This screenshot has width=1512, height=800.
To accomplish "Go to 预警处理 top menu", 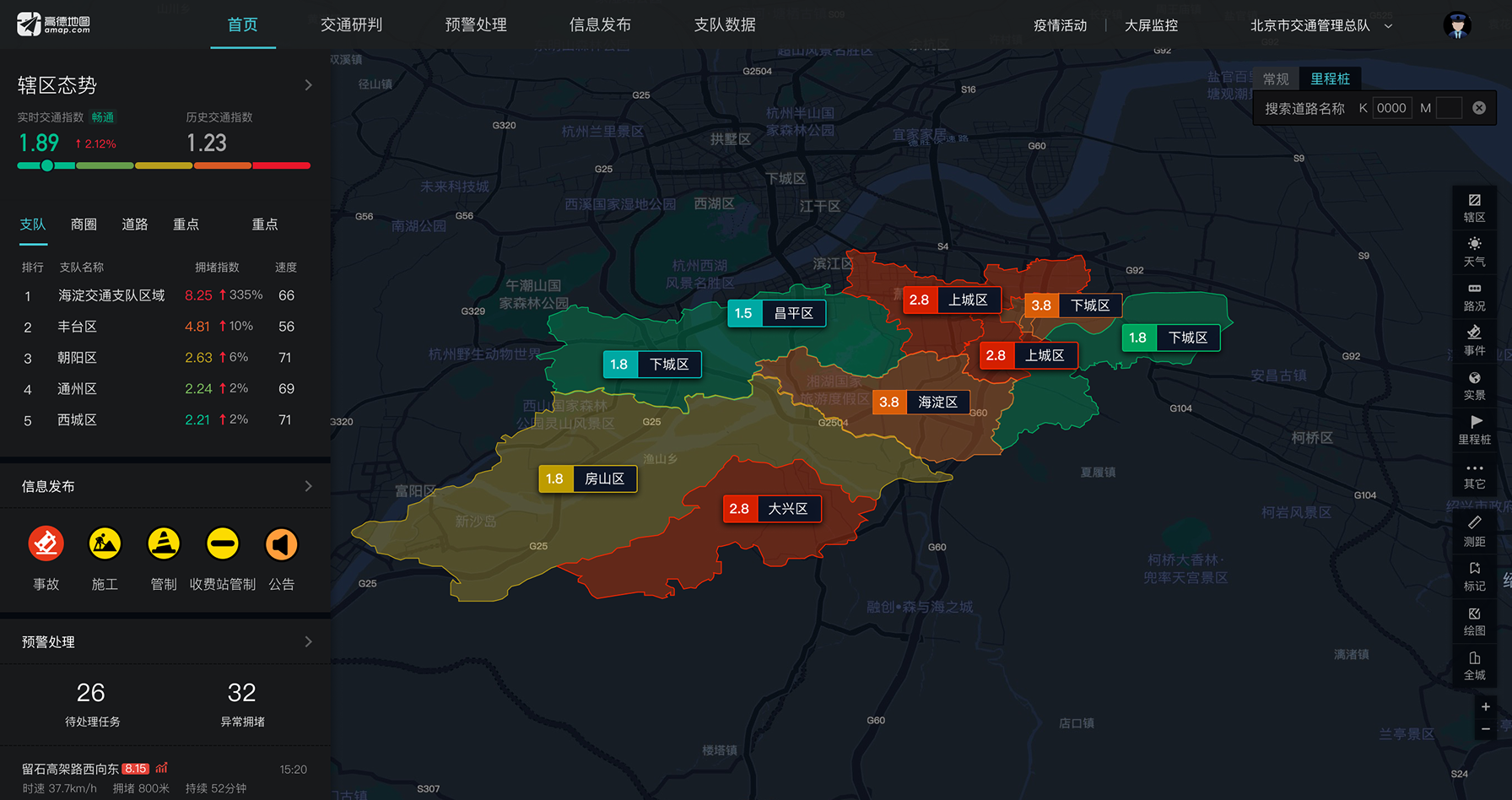I will 476,24.
